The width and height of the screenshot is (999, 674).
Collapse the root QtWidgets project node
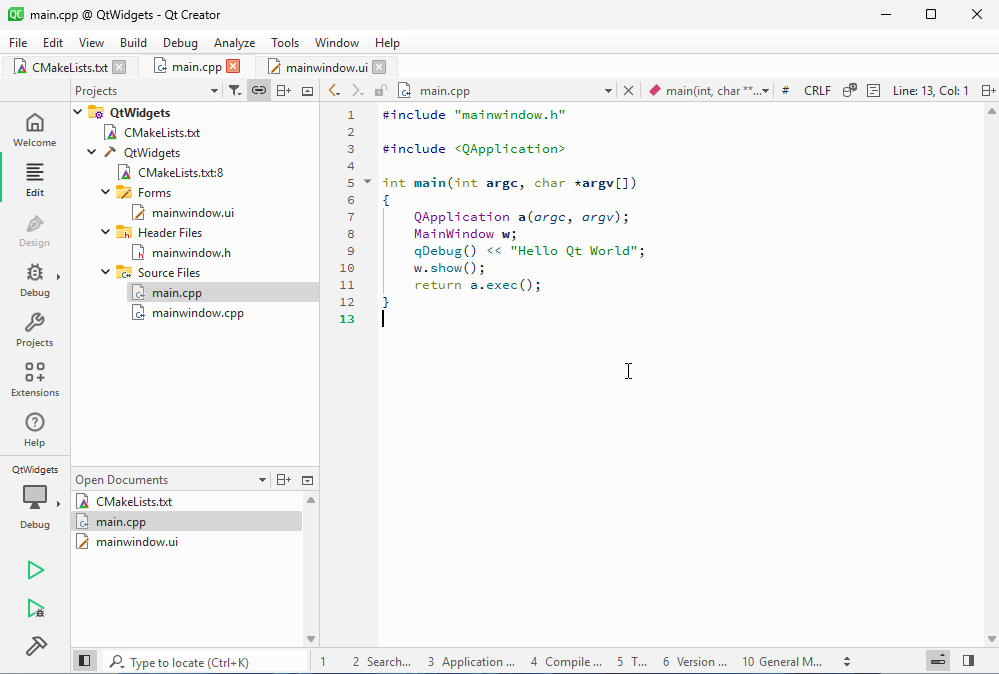point(78,113)
